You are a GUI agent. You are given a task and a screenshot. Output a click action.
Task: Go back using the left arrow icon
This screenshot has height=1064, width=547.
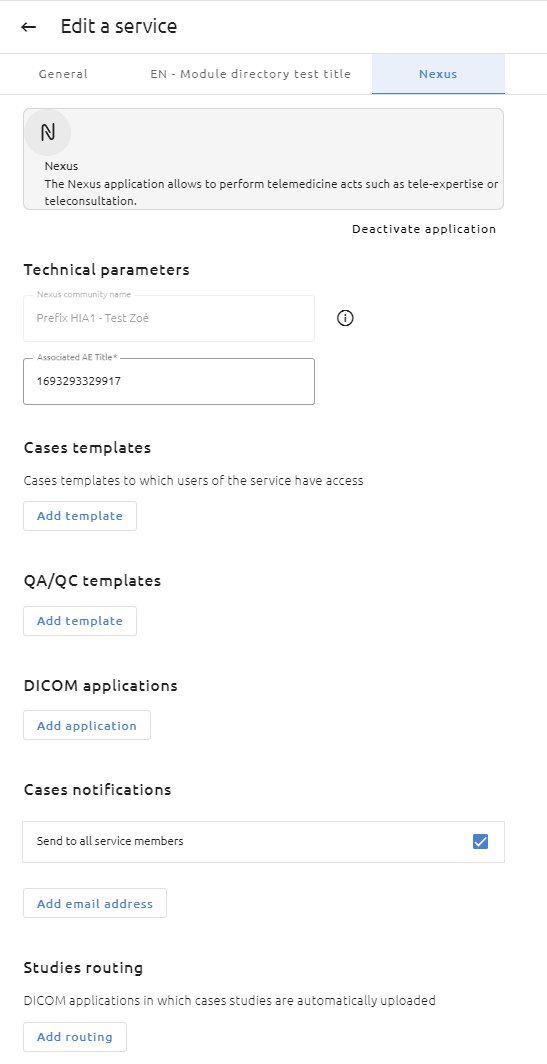tap(29, 27)
